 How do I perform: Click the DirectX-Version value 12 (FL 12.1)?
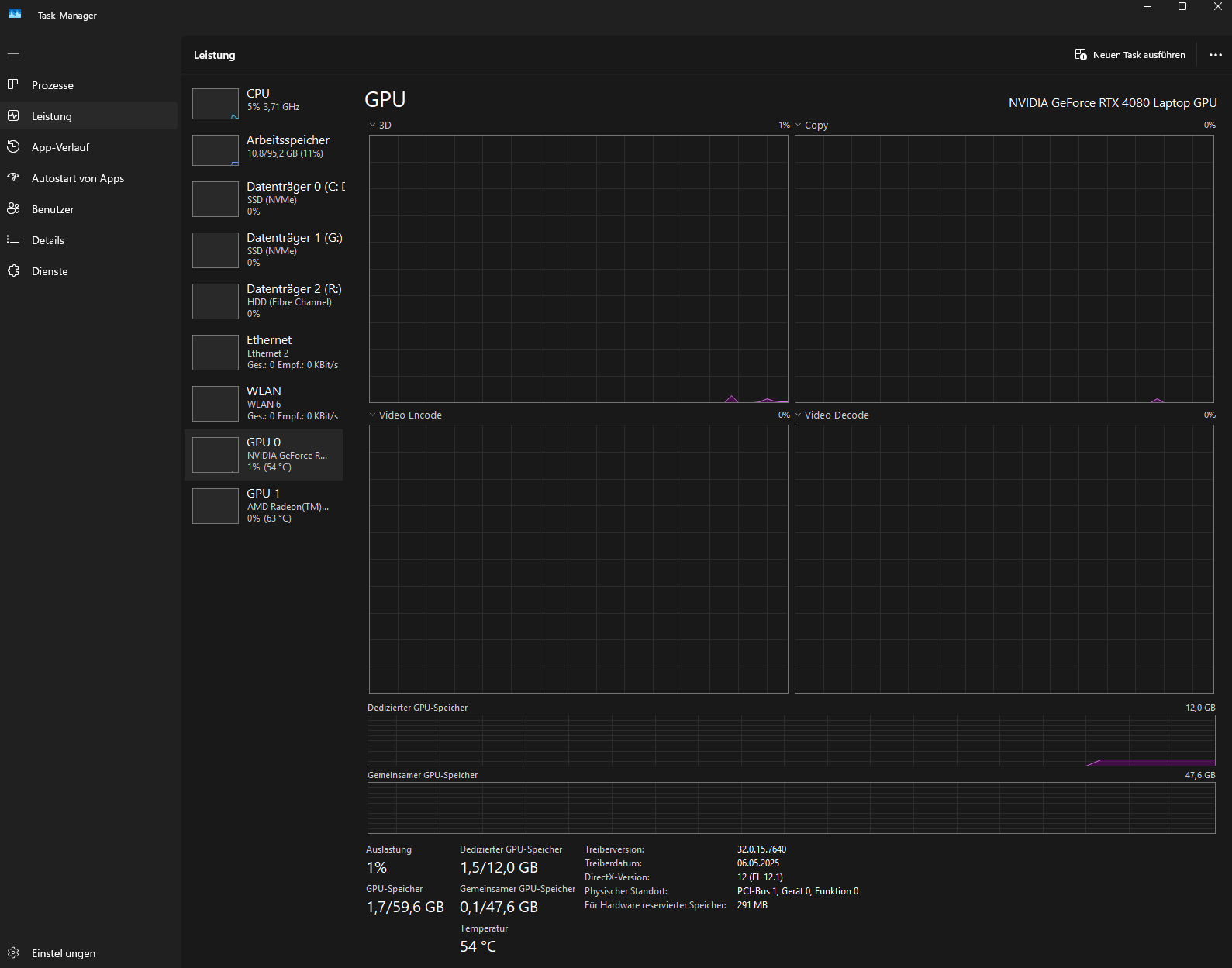760,877
